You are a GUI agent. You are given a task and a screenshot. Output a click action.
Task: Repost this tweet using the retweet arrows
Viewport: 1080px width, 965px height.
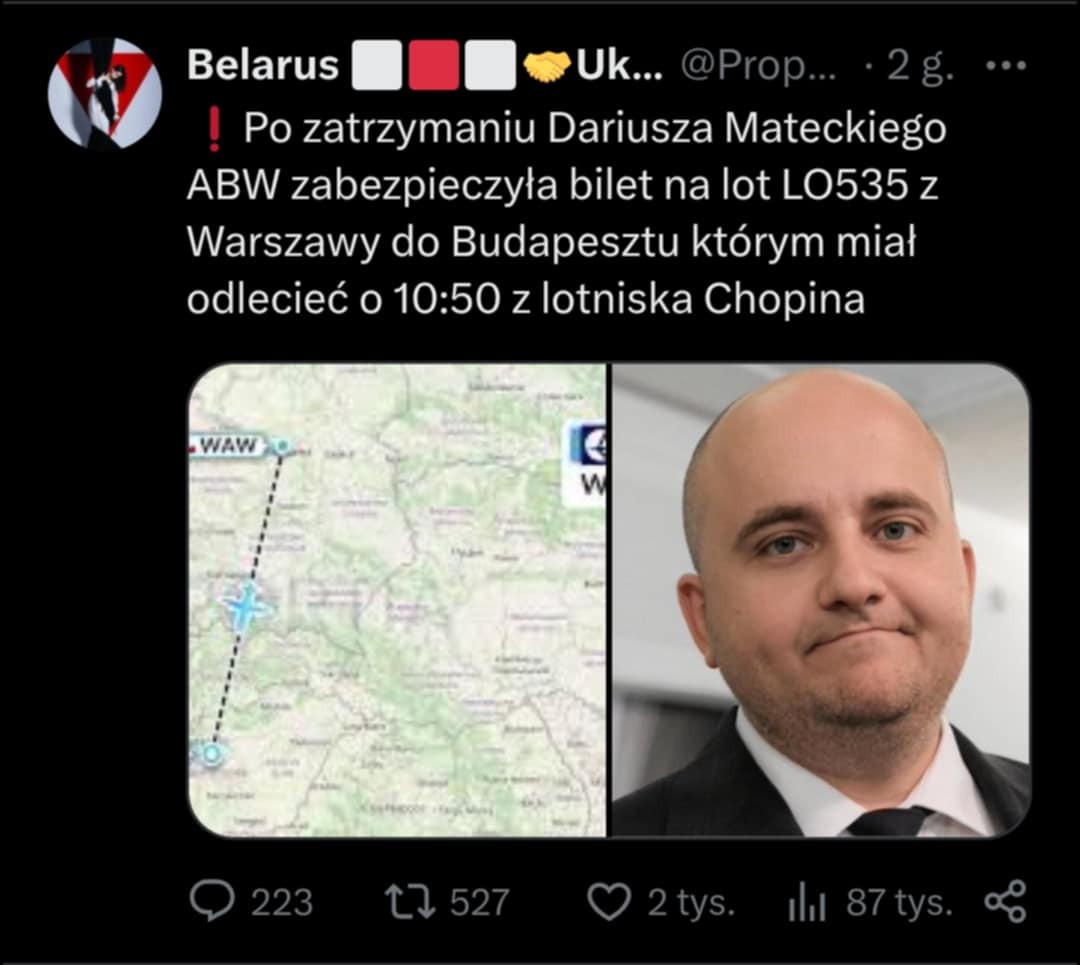click(x=410, y=902)
